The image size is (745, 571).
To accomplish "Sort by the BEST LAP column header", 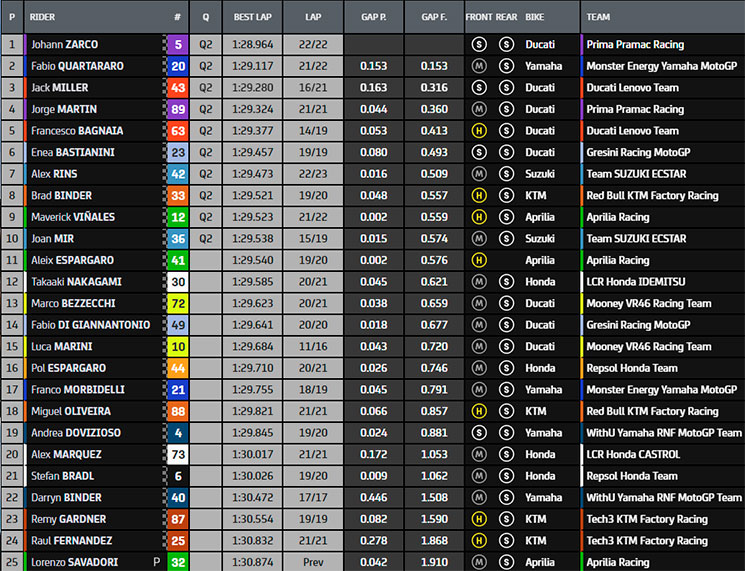I will click(x=253, y=17).
